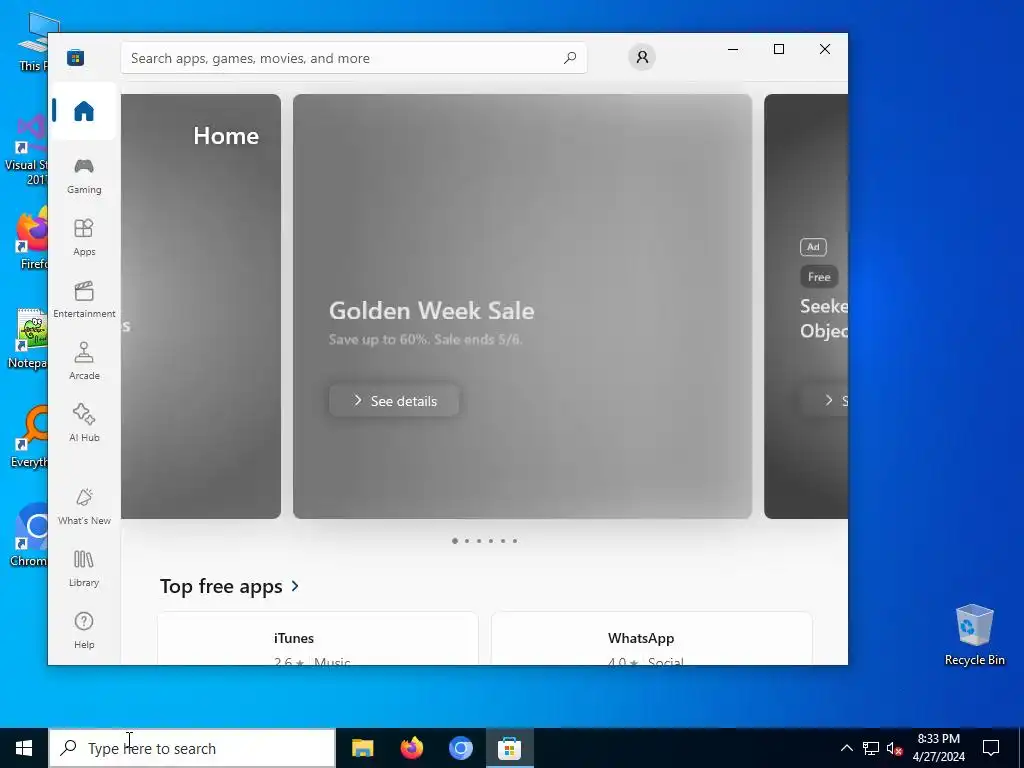1024x768 pixels.
Task: Click the search magnifier icon
Action: point(570,57)
